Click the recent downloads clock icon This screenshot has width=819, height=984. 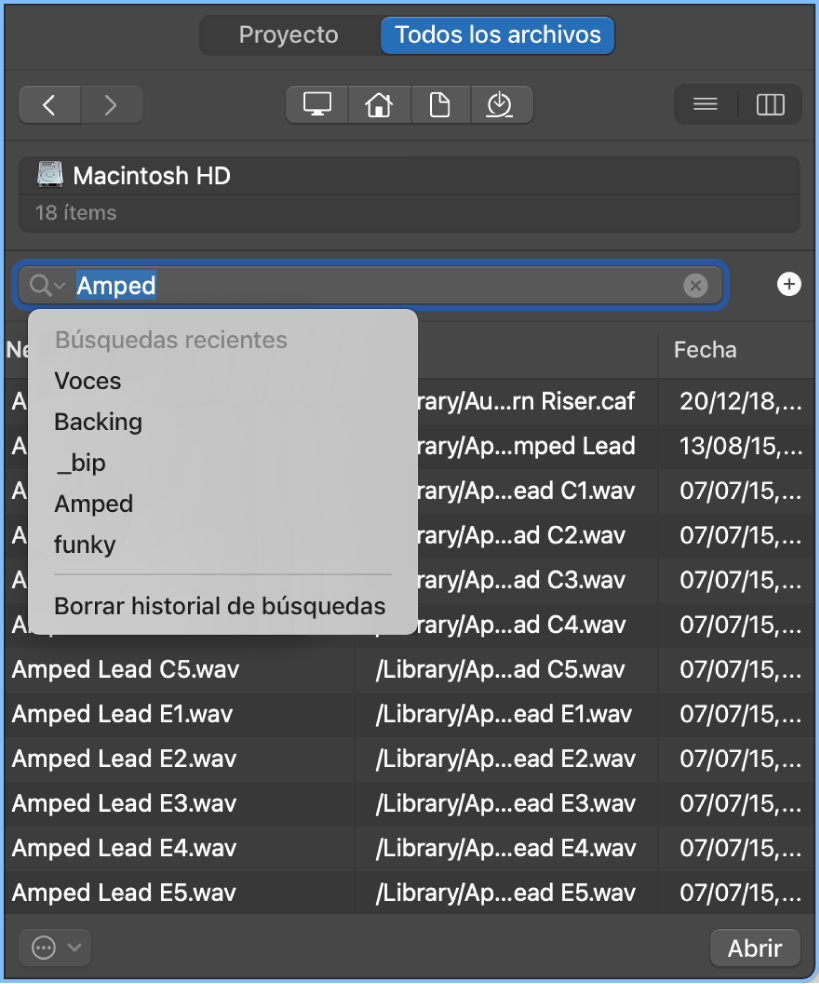pos(500,105)
